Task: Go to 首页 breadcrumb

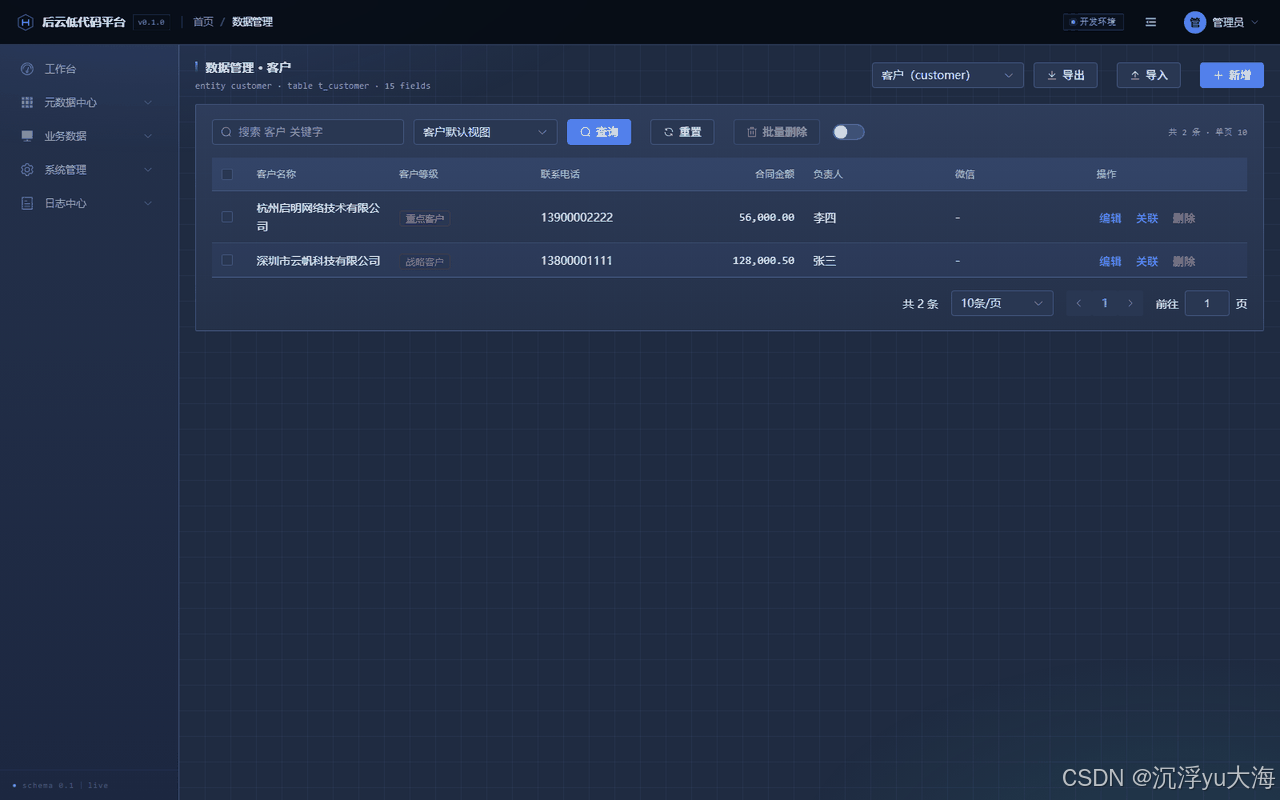Action: click(203, 22)
